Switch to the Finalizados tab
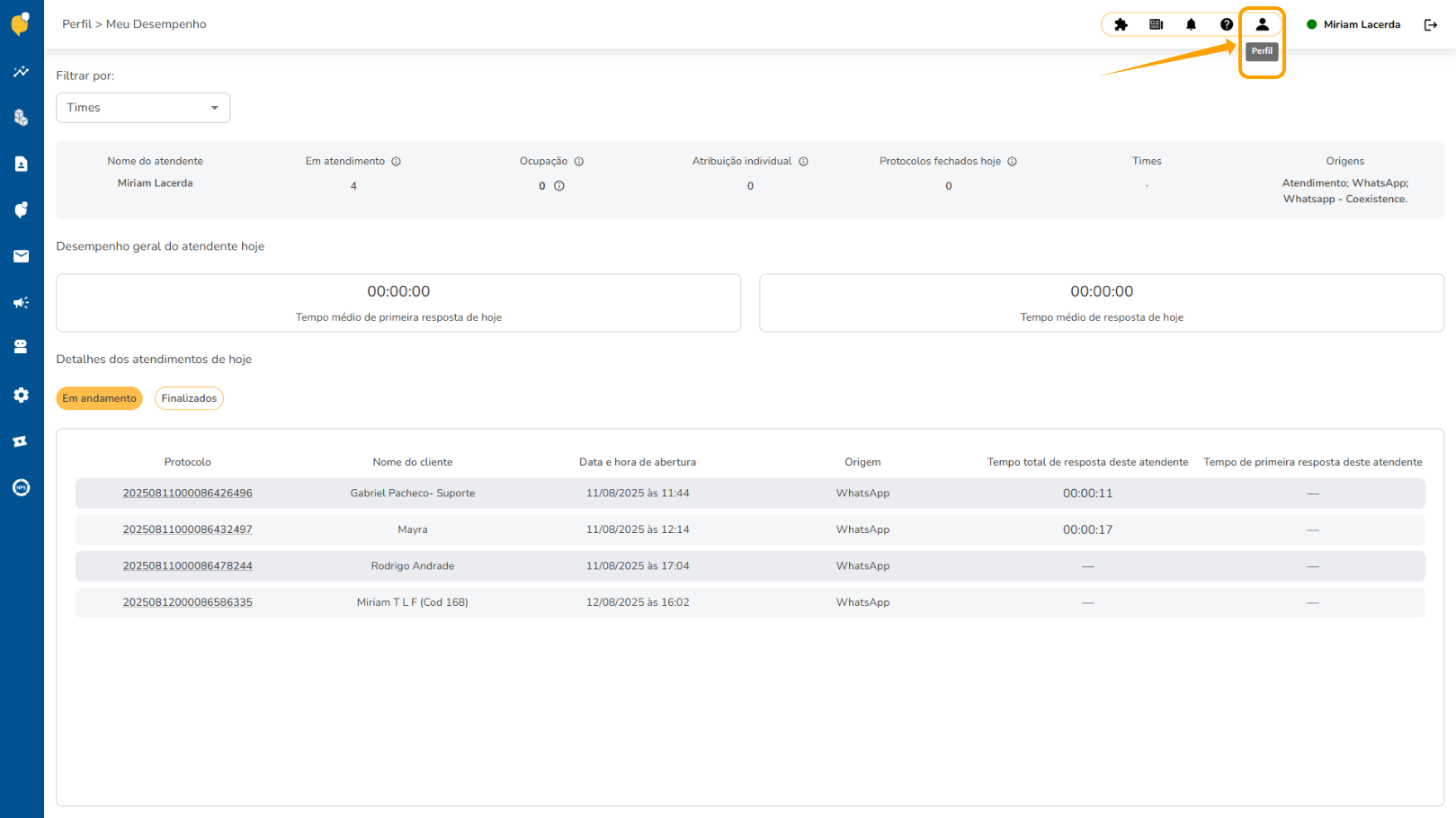Viewport: 1456px width, 818px height. pos(189,398)
